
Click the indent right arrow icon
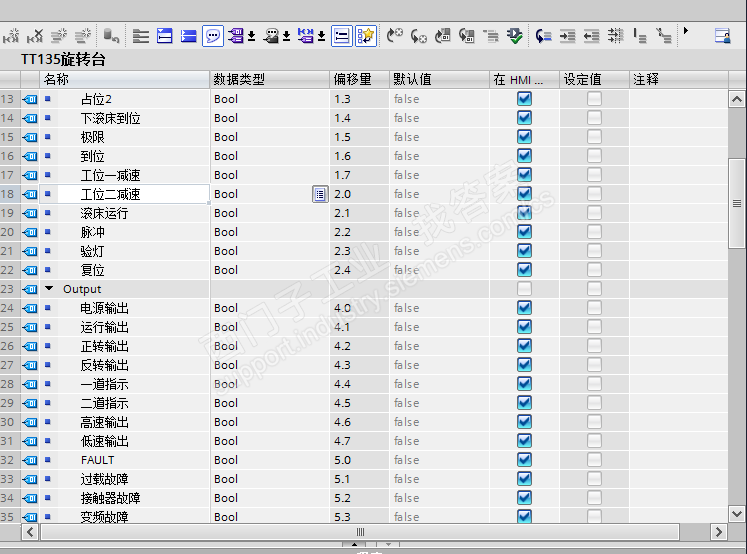coord(567,36)
